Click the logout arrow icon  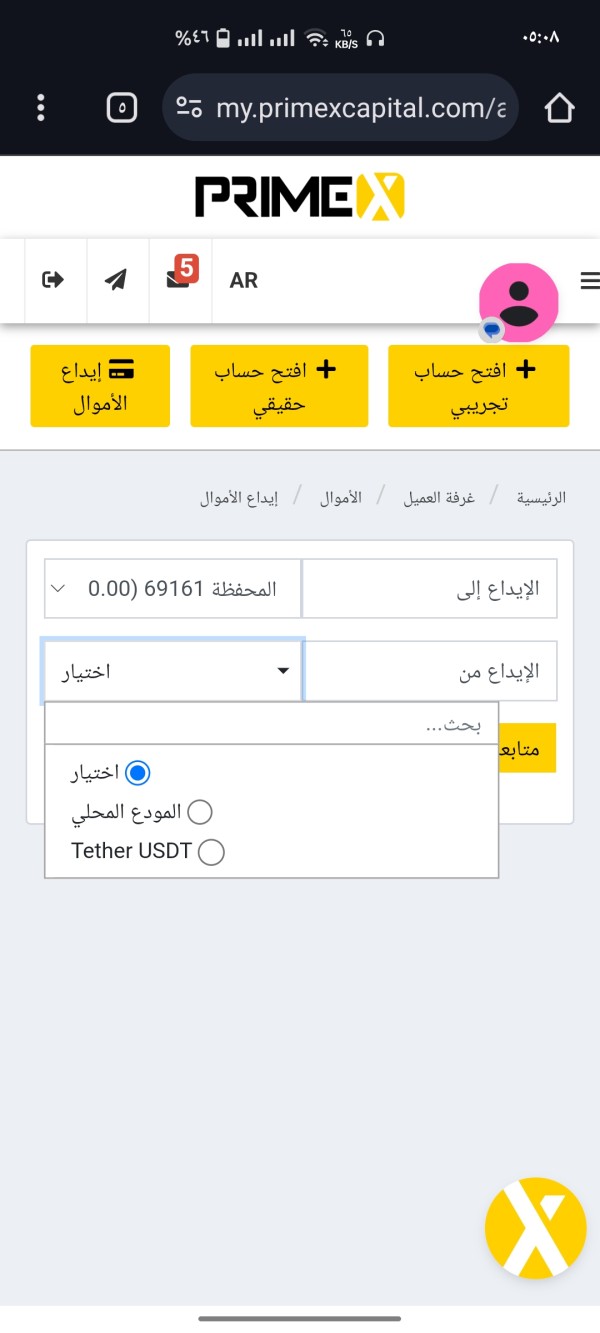pyautogui.click(x=53, y=280)
